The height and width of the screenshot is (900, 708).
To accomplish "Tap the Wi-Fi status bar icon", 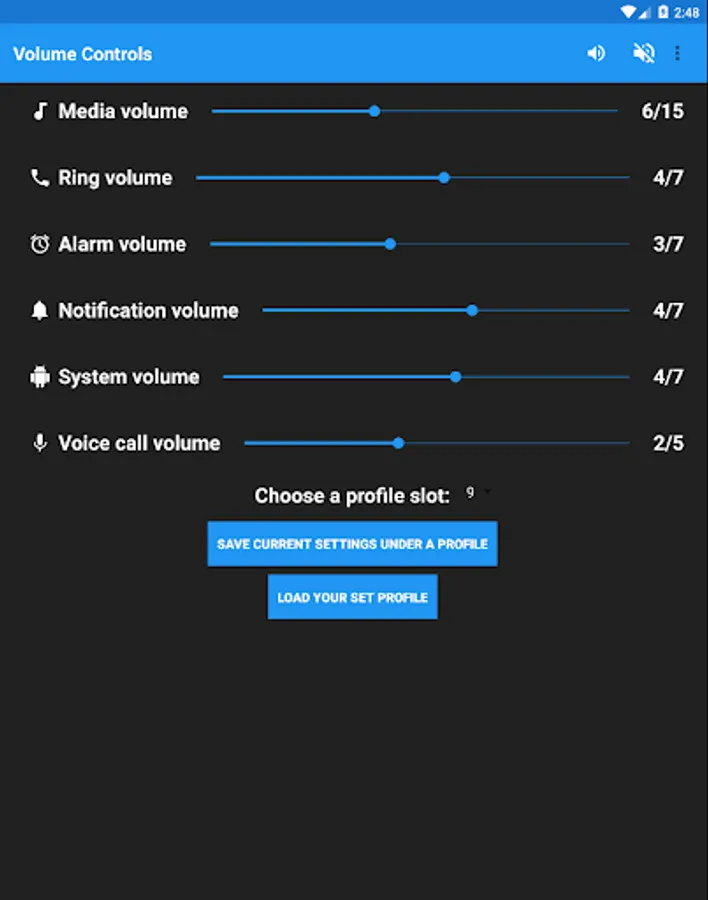I will click(628, 12).
